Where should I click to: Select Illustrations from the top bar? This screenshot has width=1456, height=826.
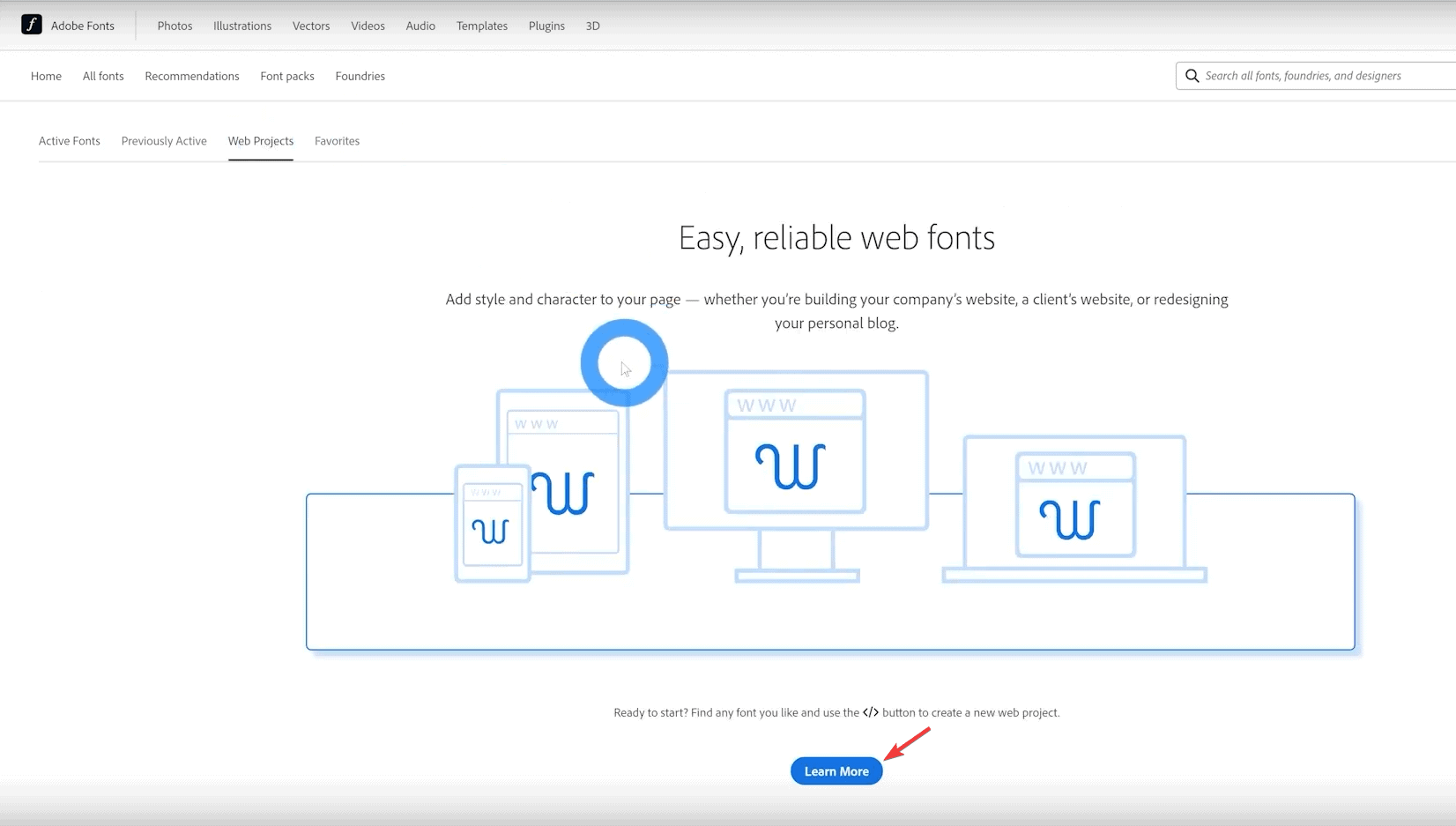point(241,26)
